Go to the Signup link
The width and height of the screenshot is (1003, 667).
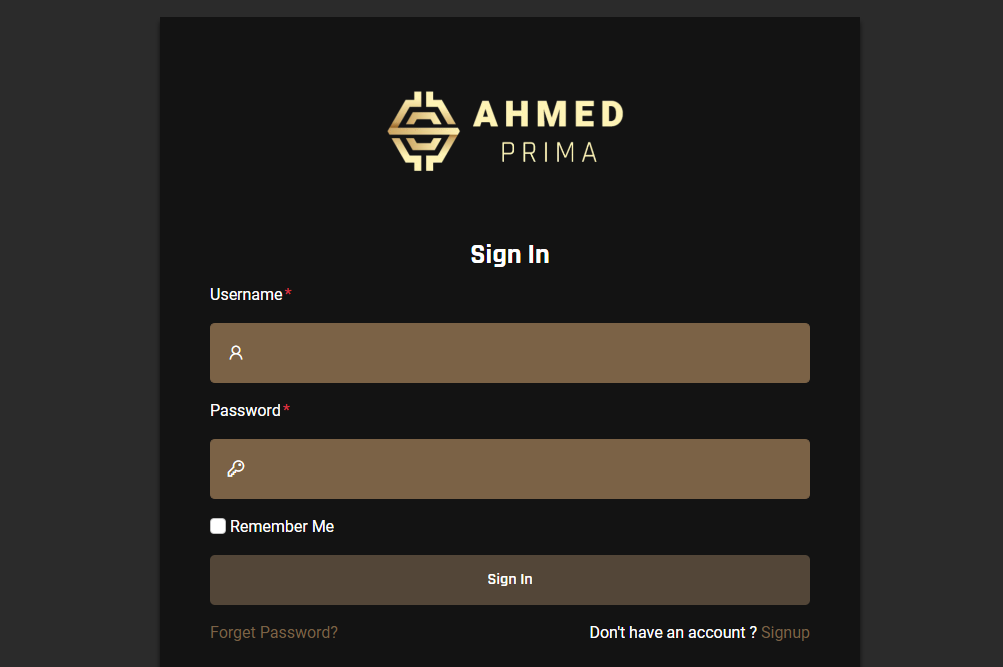coord(785,633)
